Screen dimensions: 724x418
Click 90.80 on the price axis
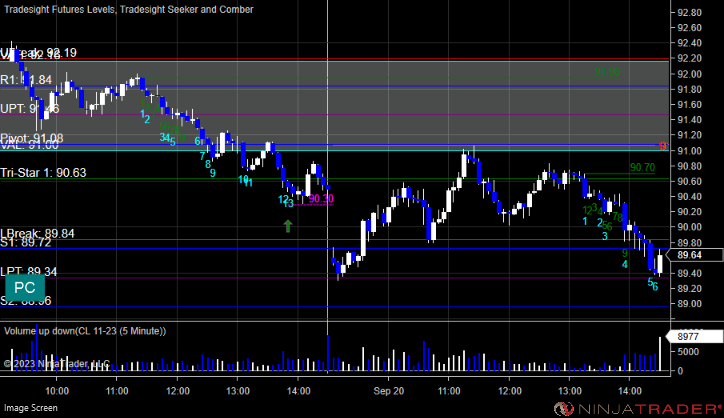[689, 166]
